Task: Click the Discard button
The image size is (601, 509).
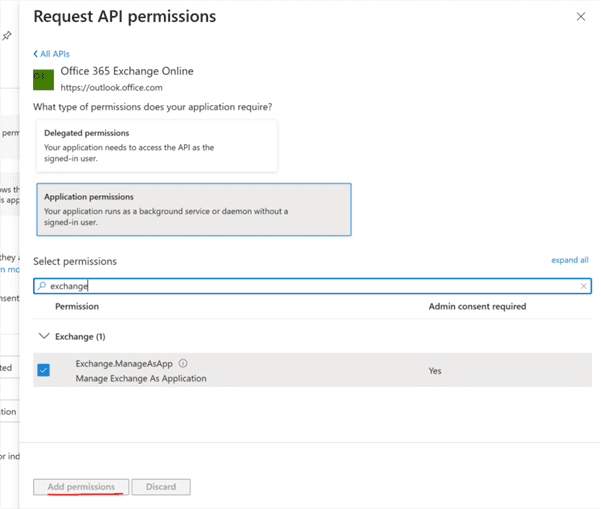Action: pyautogui.click(x=161, y=487)
